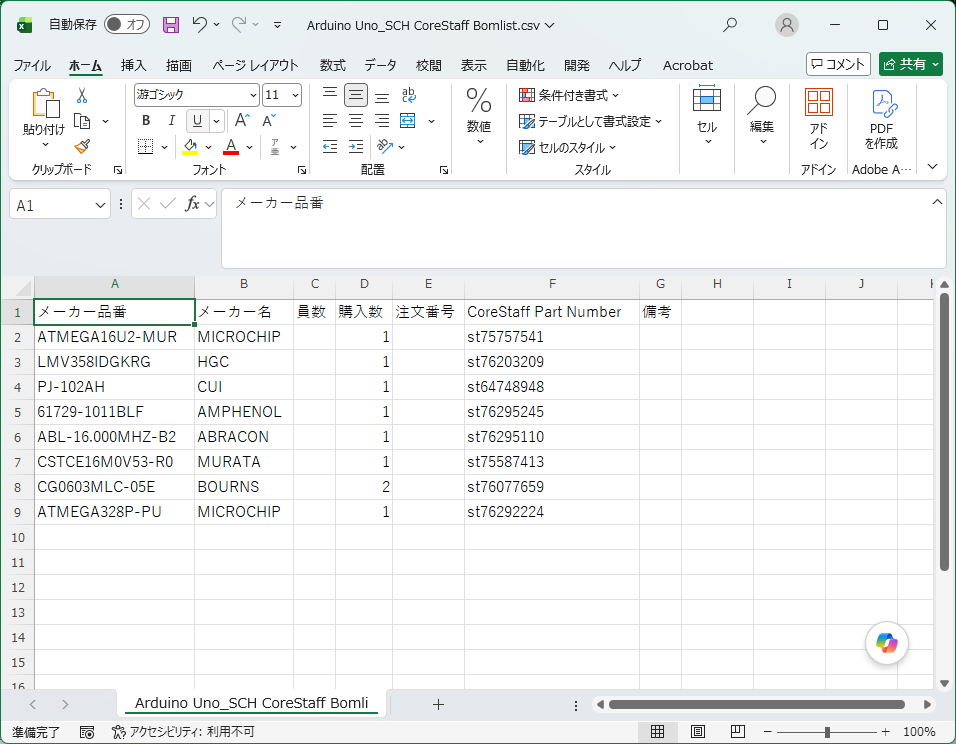Click the 共有 share button
This screenshot has width=956, height=744.
911,64
